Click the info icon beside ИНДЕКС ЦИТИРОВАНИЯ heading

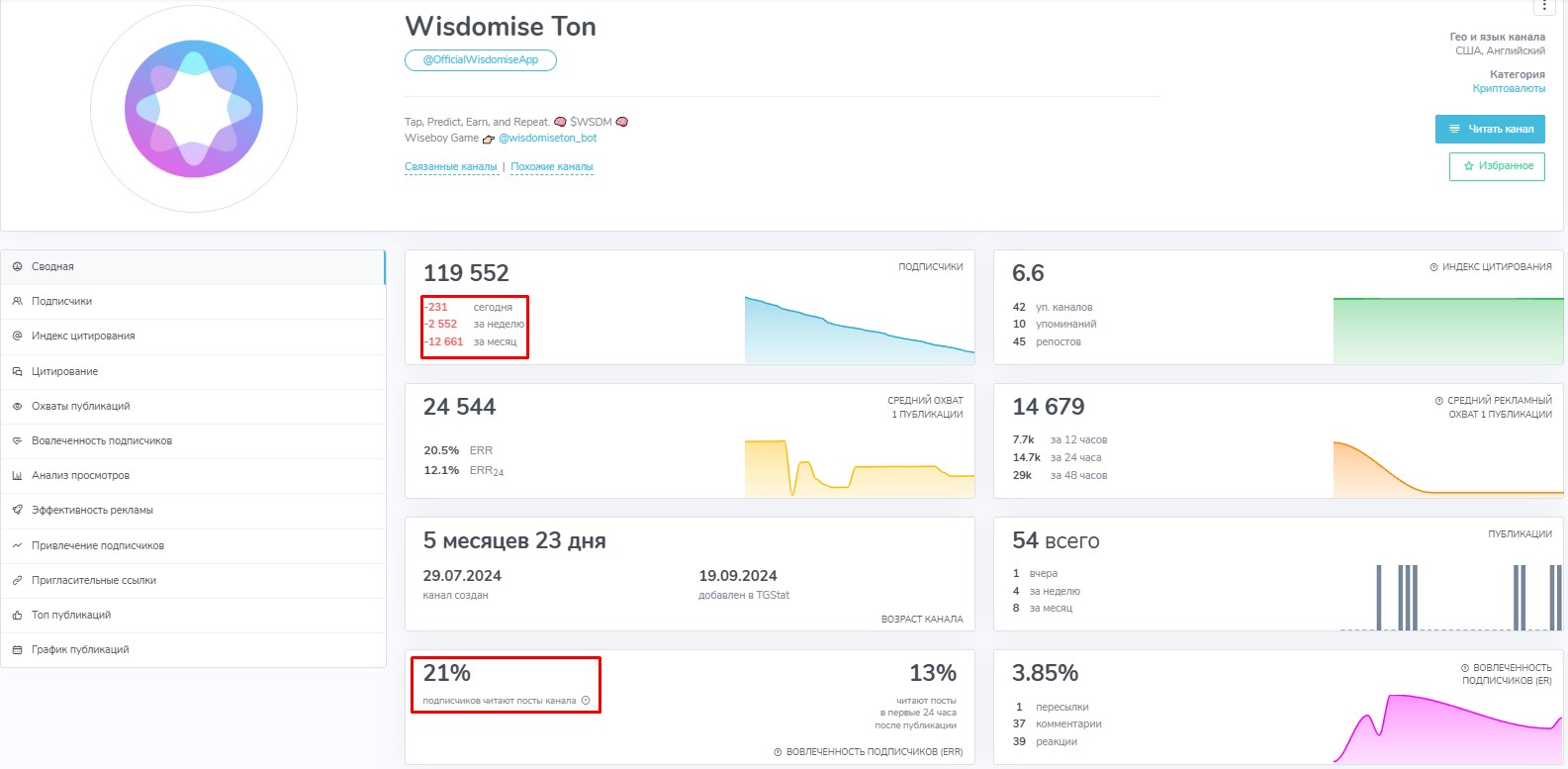coord(1433,267)
